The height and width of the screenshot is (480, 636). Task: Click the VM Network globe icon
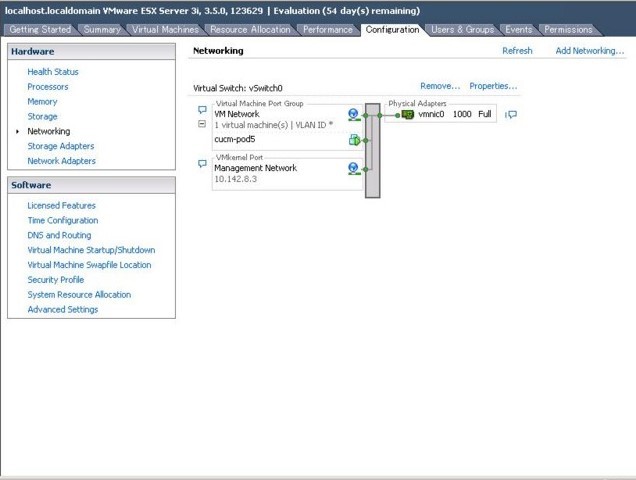(354, 114)
